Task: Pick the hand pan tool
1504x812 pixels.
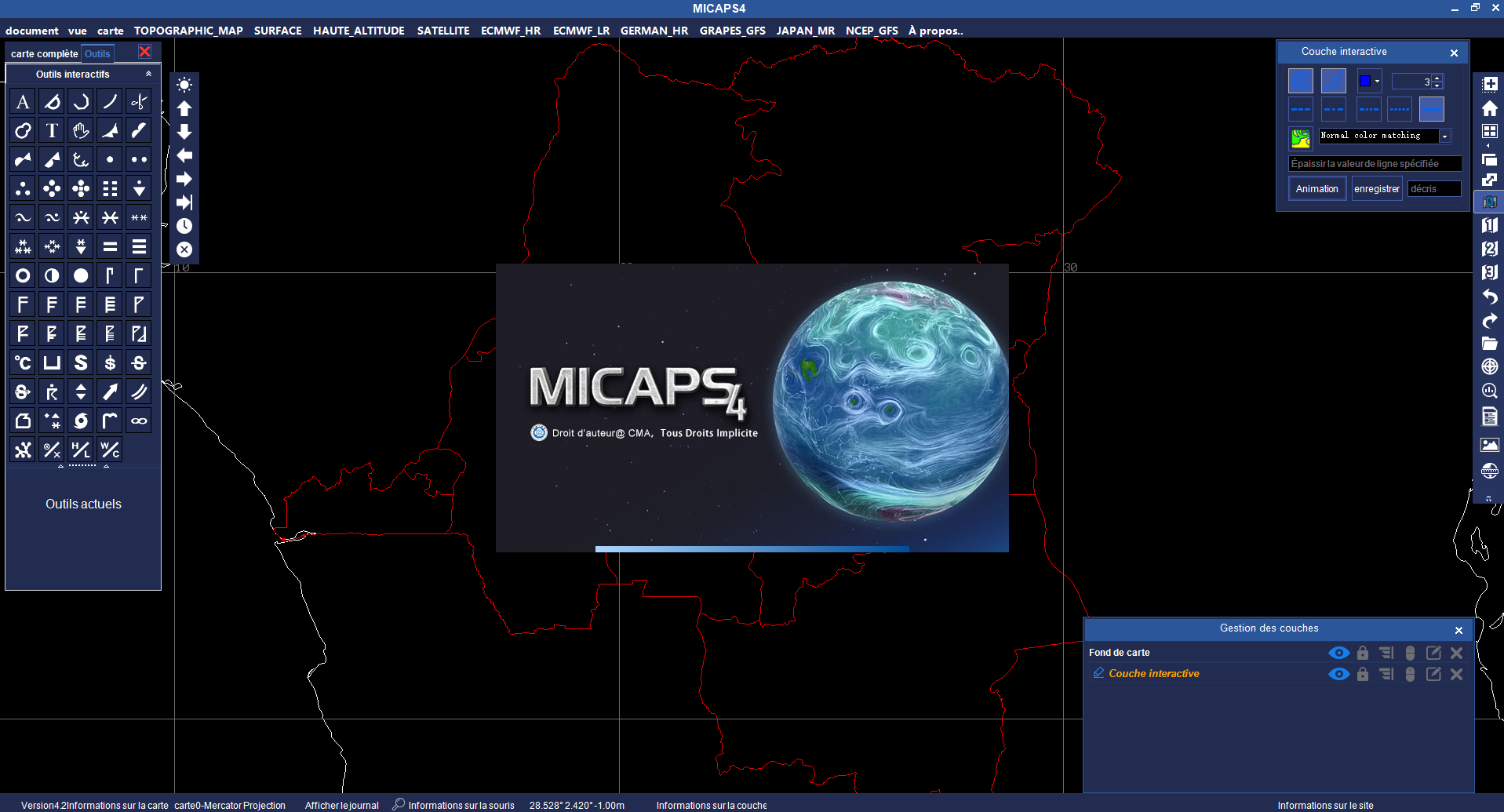Action: [x=81, y=131]
